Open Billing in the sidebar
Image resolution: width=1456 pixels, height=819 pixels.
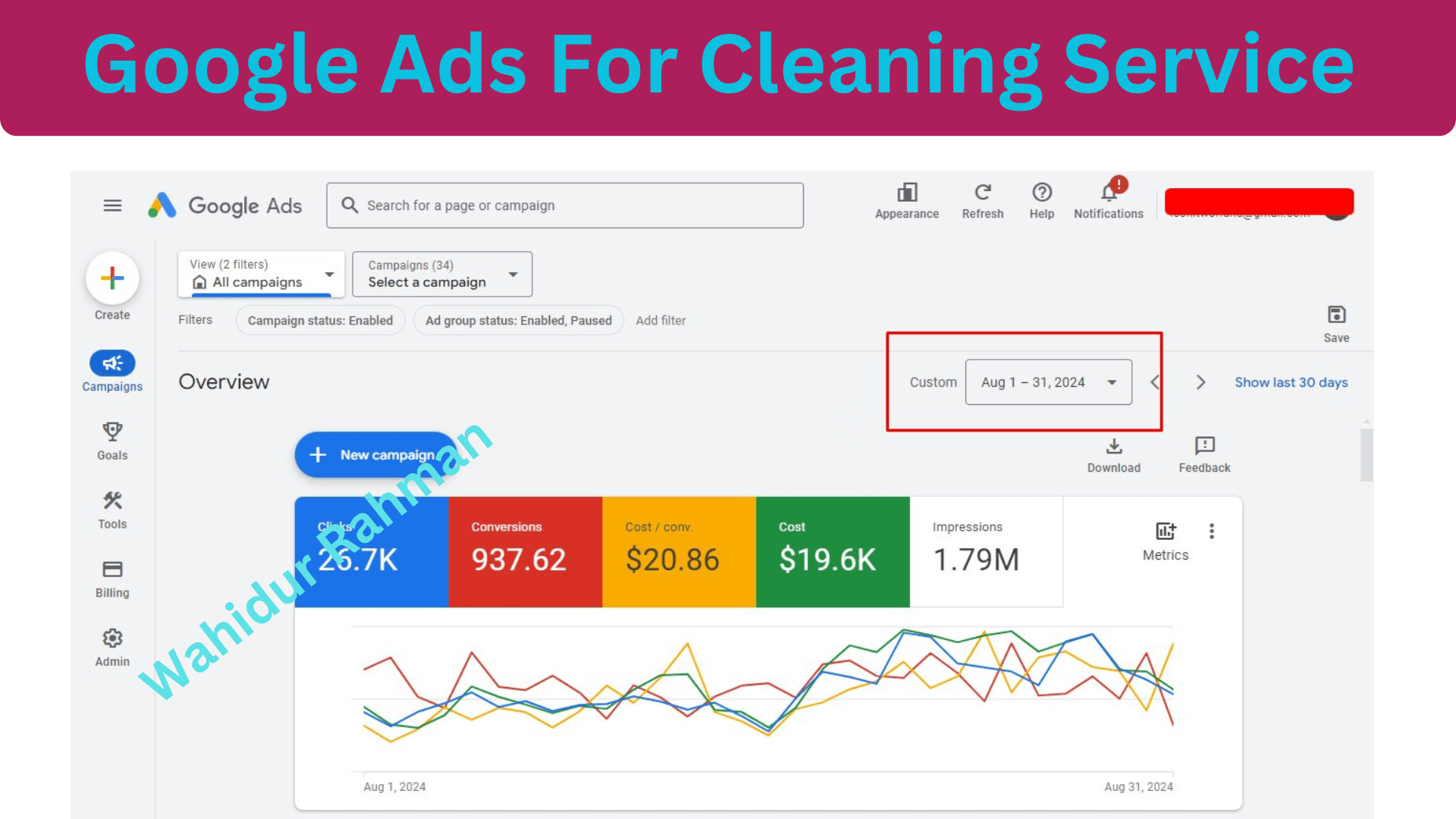[x=112, y=579]
